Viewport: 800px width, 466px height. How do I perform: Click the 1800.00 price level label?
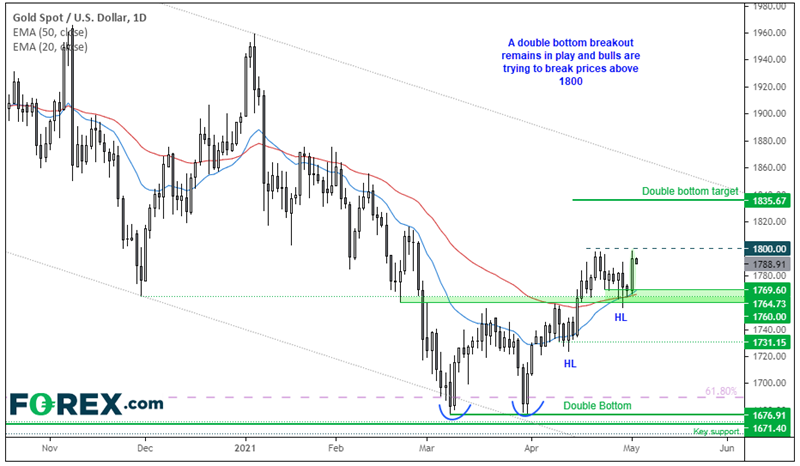[x=768, y=249]
